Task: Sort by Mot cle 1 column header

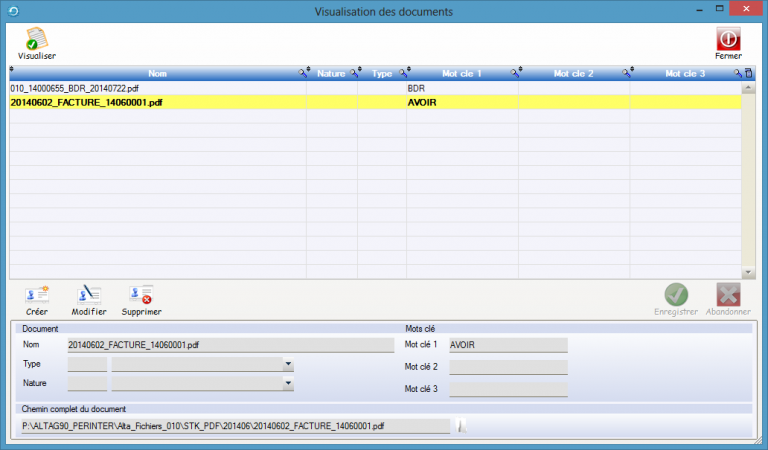Action: click(461, 74)
